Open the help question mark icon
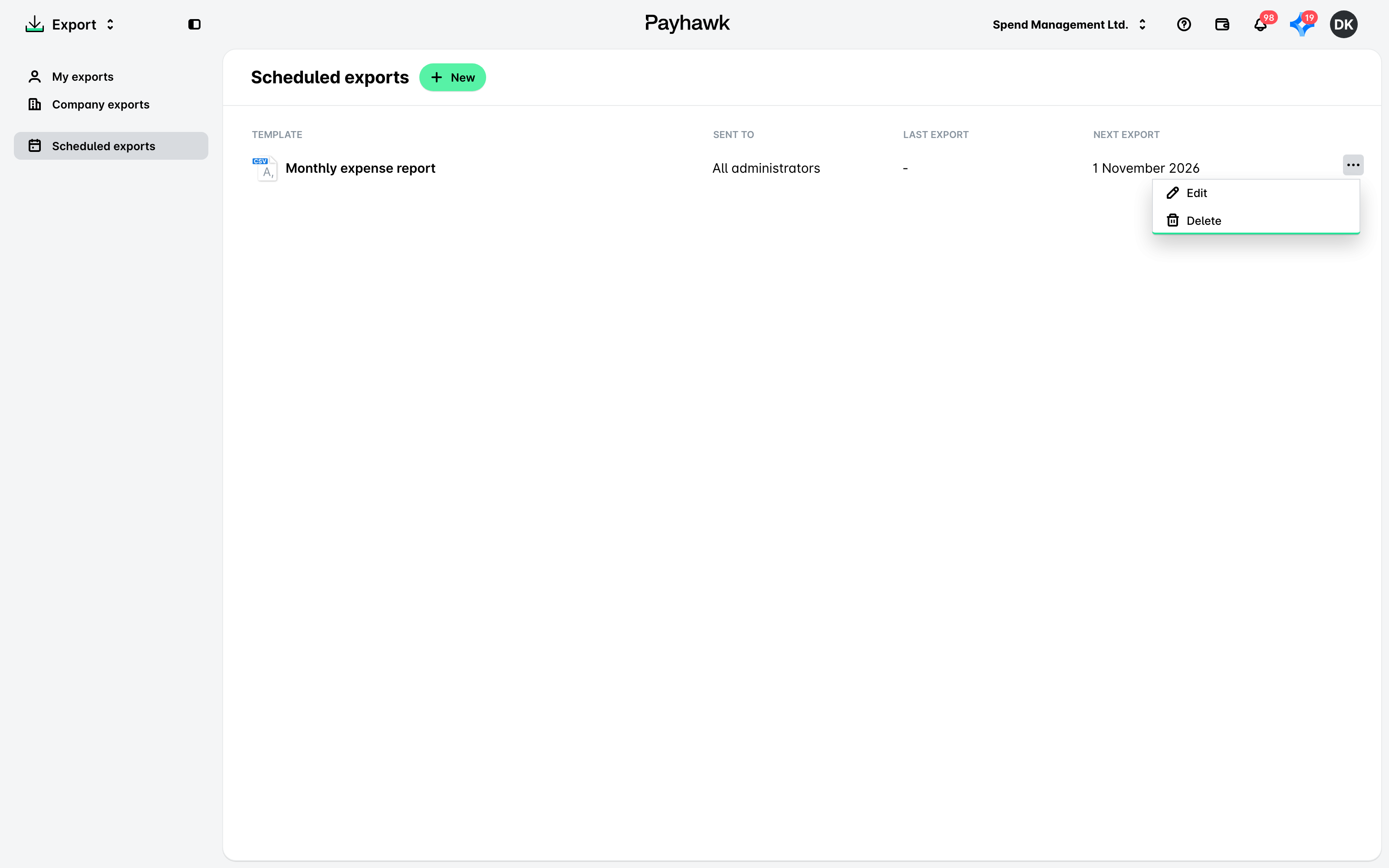Screen dimensions: 1389x868 pyautogui.click(x=1184, y=24)
